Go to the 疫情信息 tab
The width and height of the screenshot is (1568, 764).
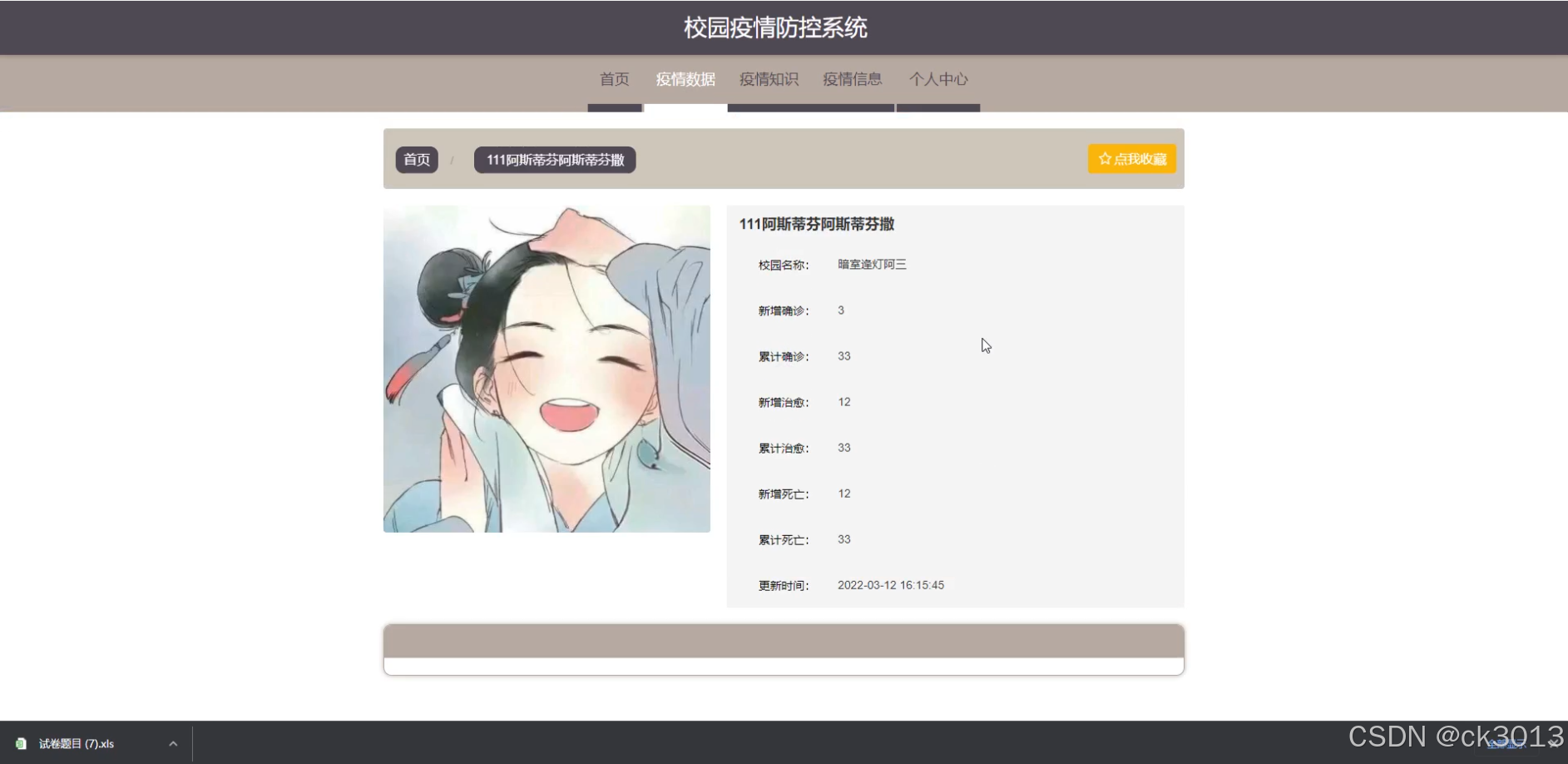click(x=853, y=80)
